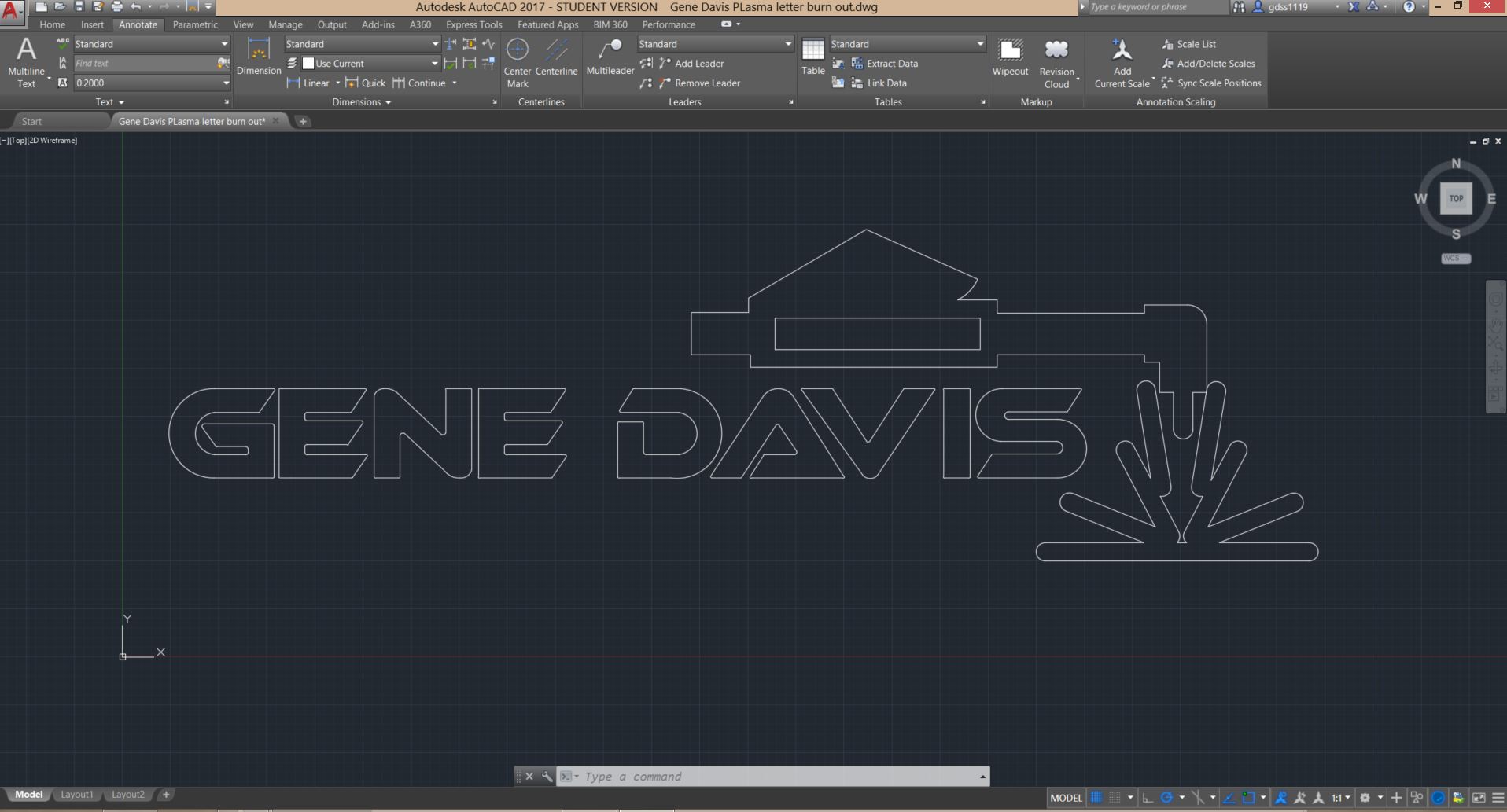The width and height of the screenshot is (1507, 812).
Task: Run the ABC spell check icon
Action: pos(63,43)
